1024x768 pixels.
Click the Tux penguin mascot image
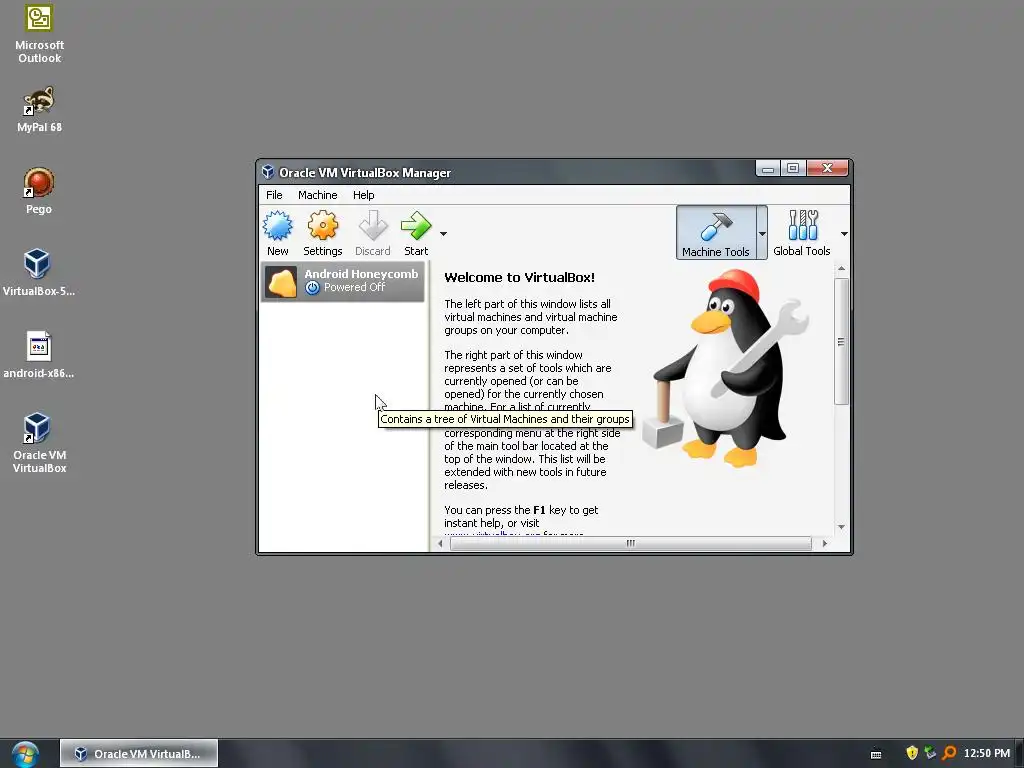(726, 369)
